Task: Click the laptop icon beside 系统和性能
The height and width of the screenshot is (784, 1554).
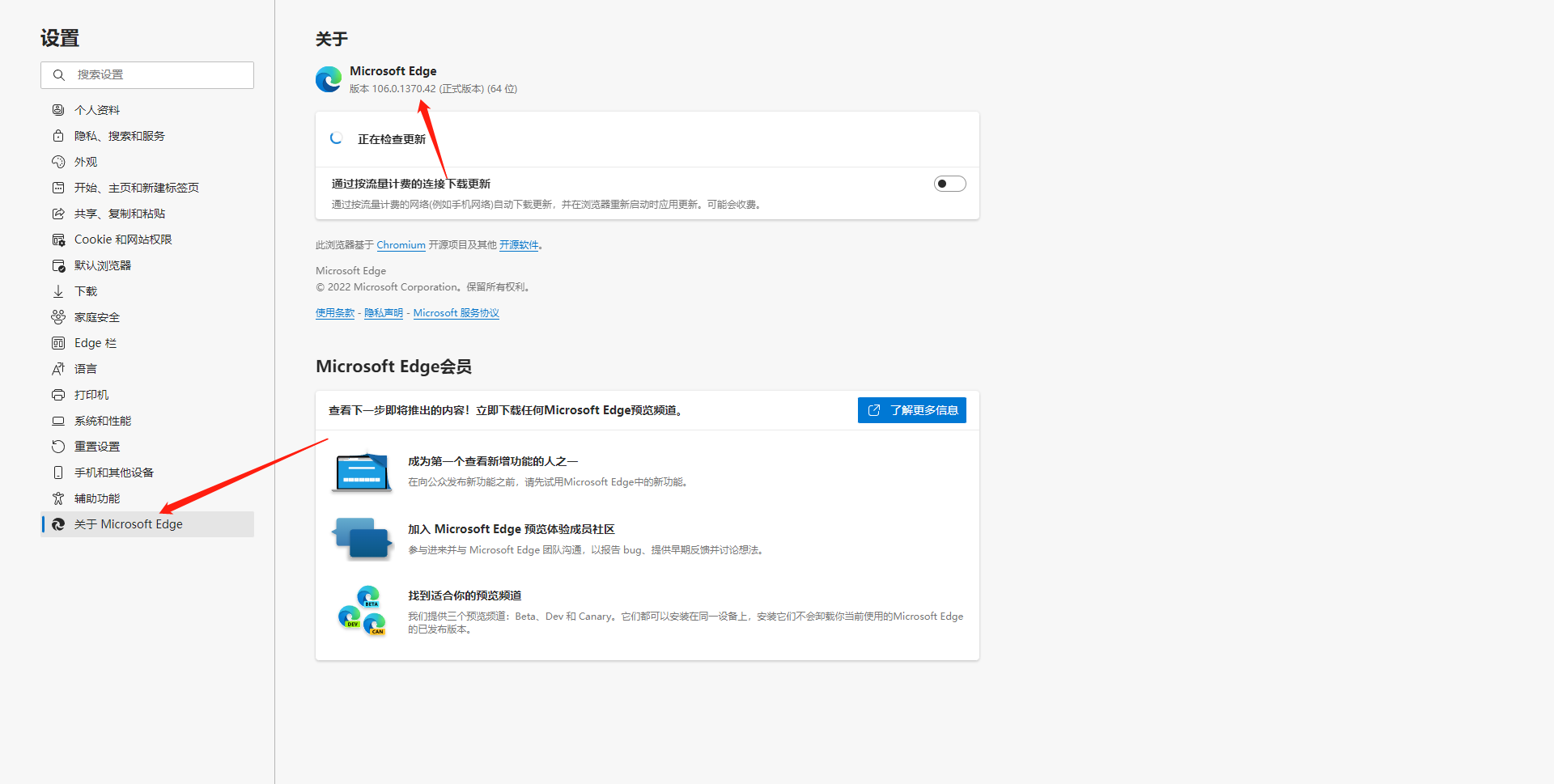Action: click(58, 421)
